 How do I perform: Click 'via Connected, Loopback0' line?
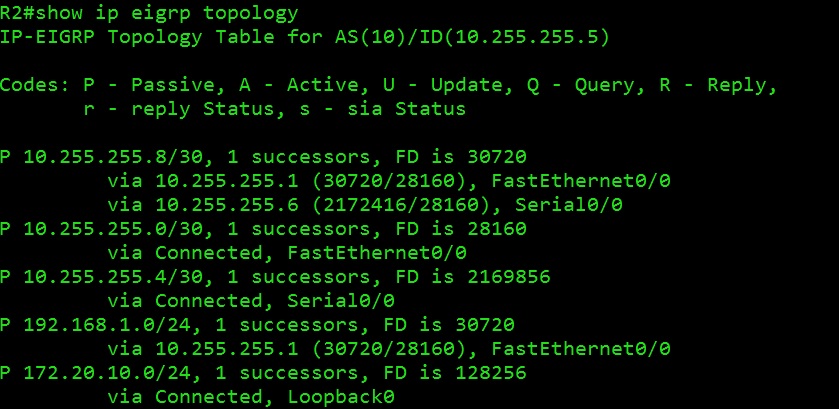tap(251, 397)
